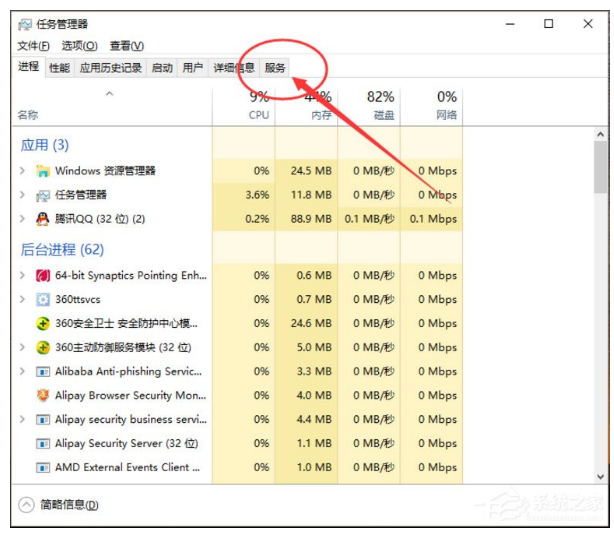
Task: Click the 24.6 MB memory cell
Action: (306, 324)
